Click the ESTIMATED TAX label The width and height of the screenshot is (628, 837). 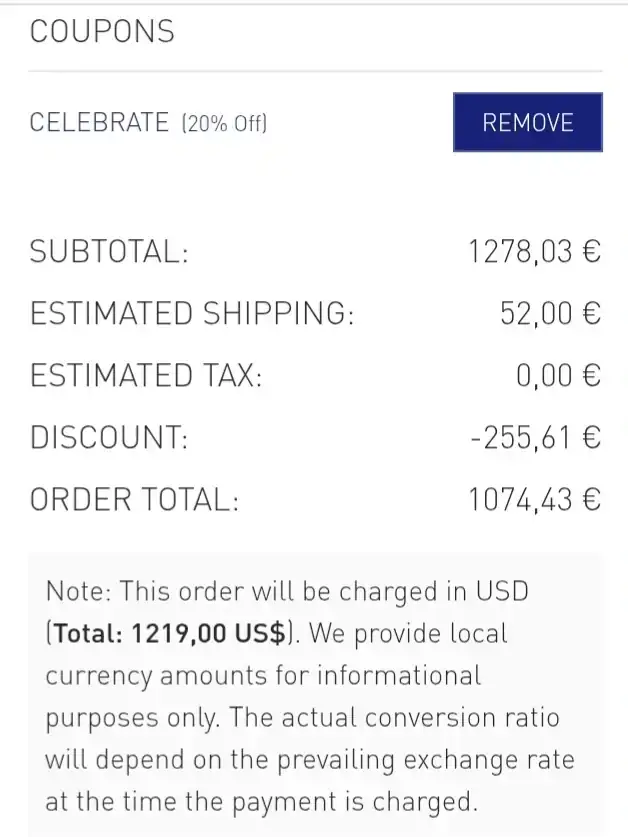[146, 376]
